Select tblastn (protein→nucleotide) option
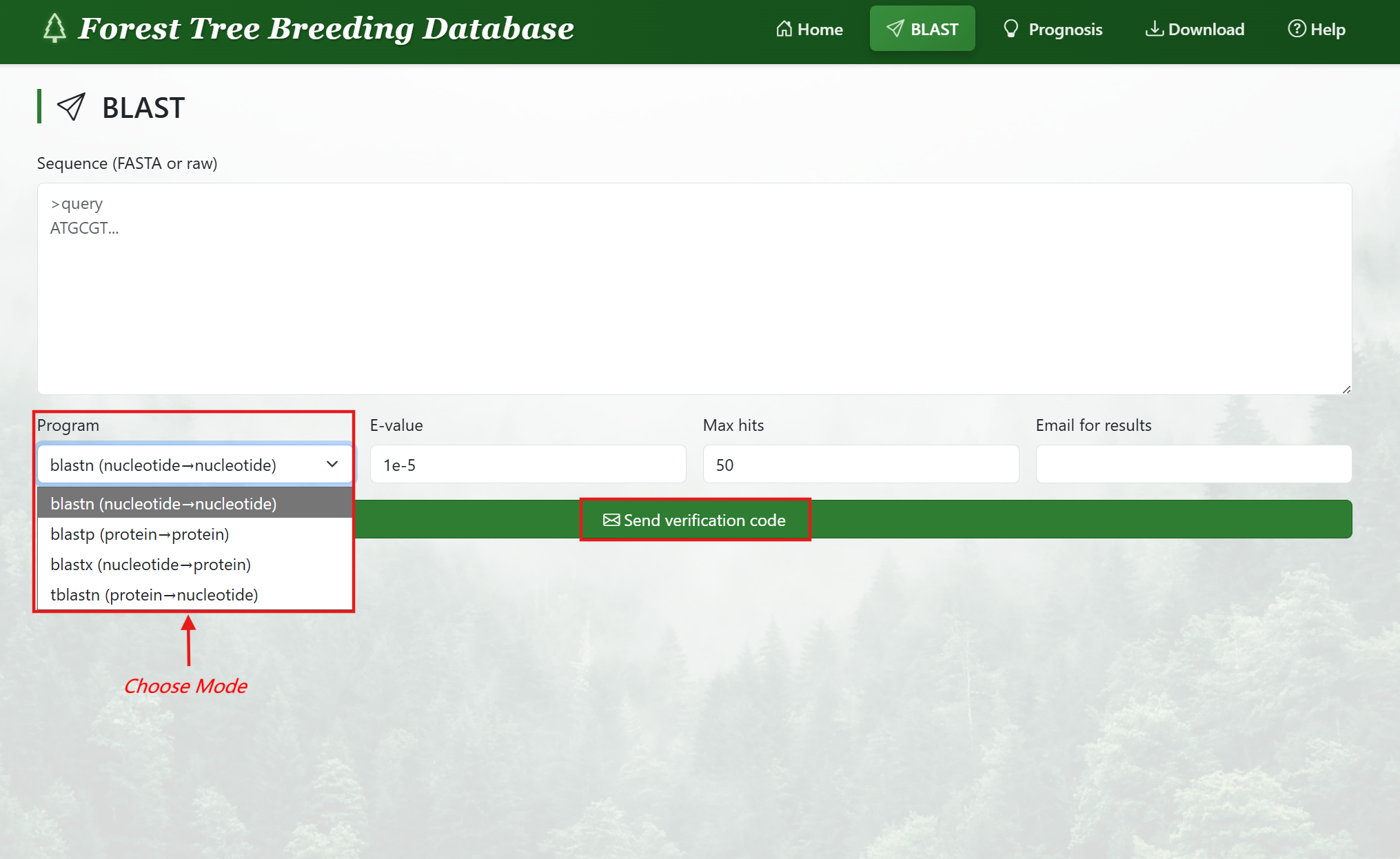The height and width of the screenshot is (859, 1400). coord(195,594)
